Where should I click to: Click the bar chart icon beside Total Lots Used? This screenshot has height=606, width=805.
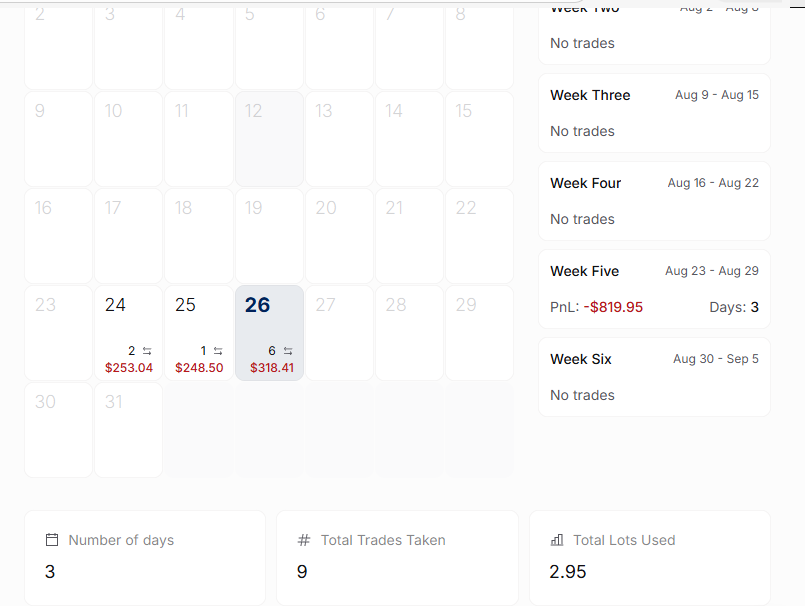click(x=557, y=540)
